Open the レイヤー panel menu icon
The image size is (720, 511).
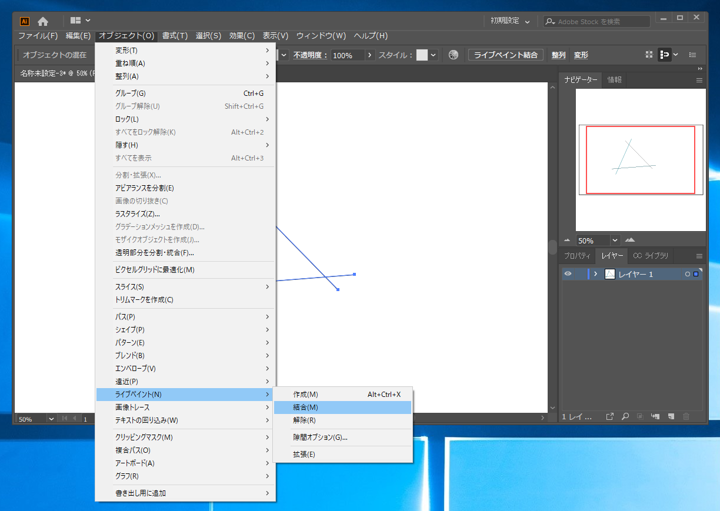pos(699,256)
